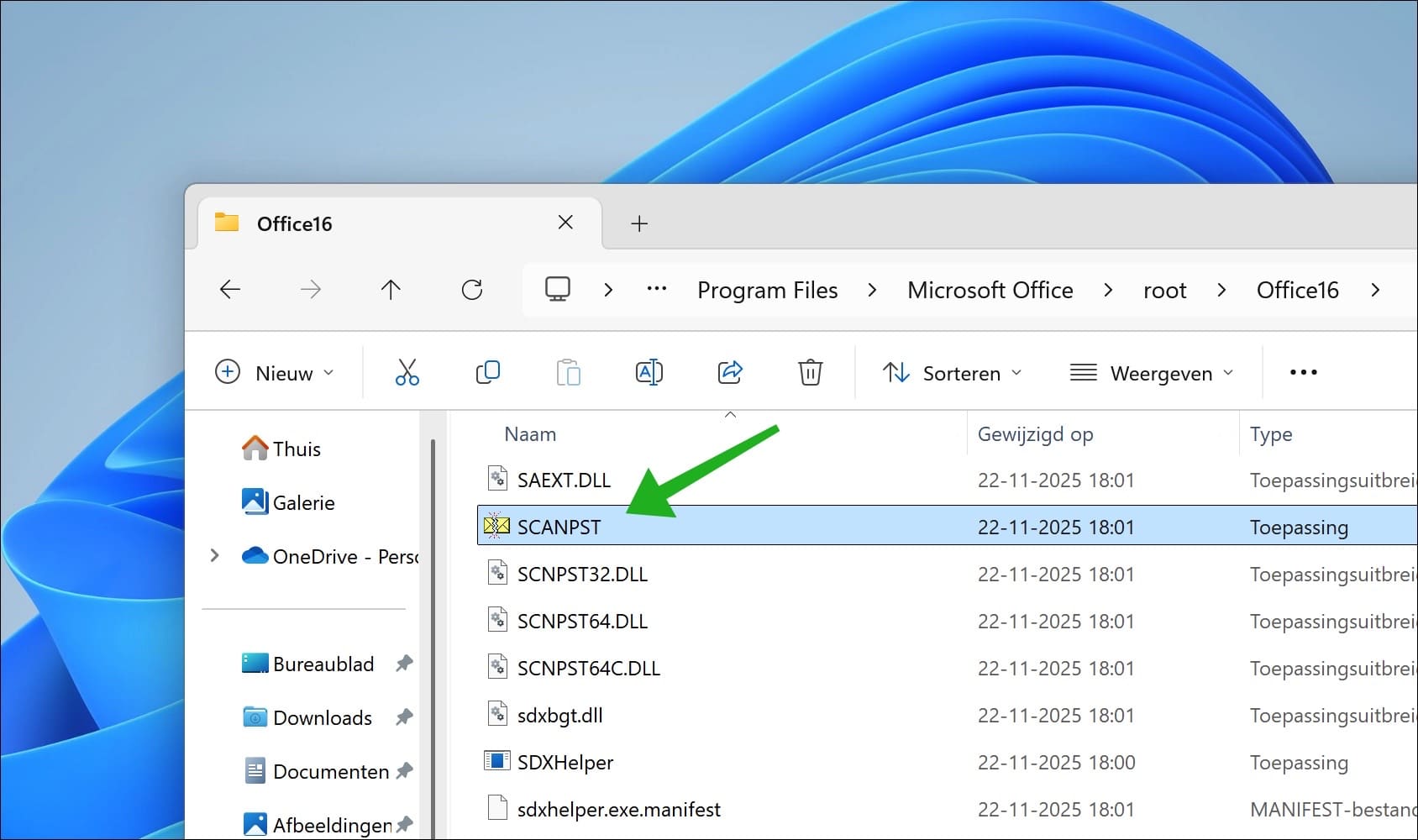Click the Rename icon in the toolbar
This screenshot has width=1418, height=840.
(x=649, y=372)
